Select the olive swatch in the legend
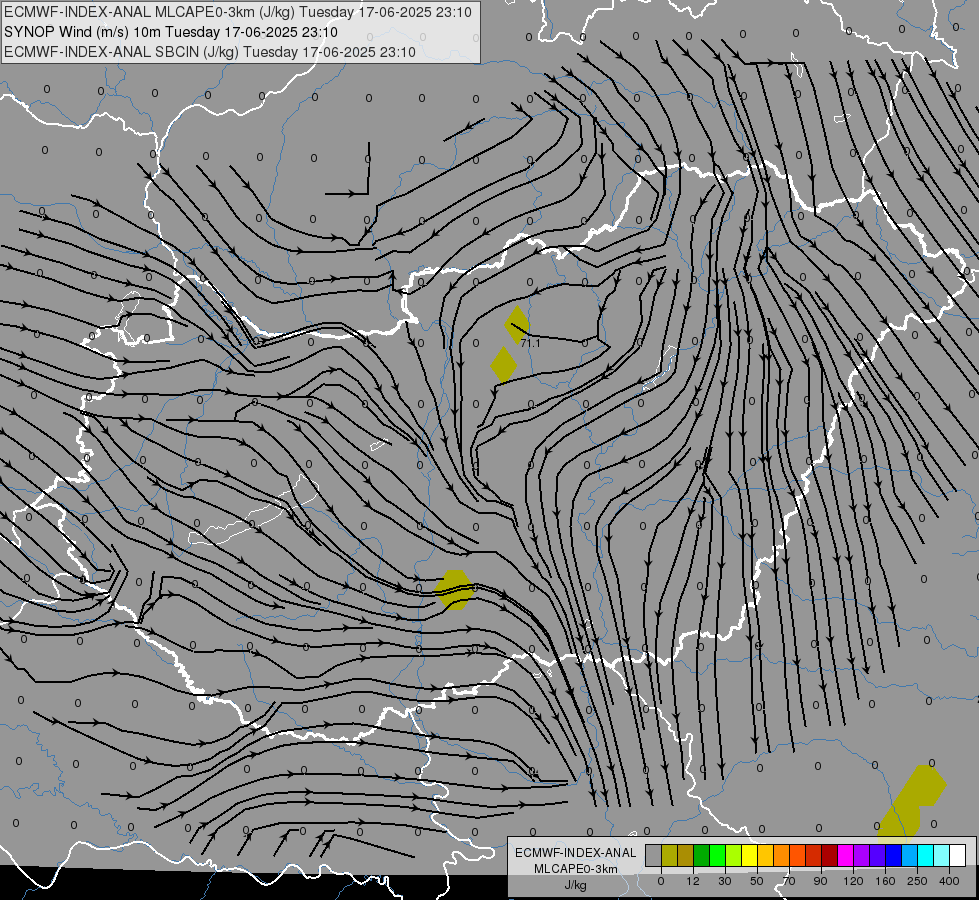 670,856
